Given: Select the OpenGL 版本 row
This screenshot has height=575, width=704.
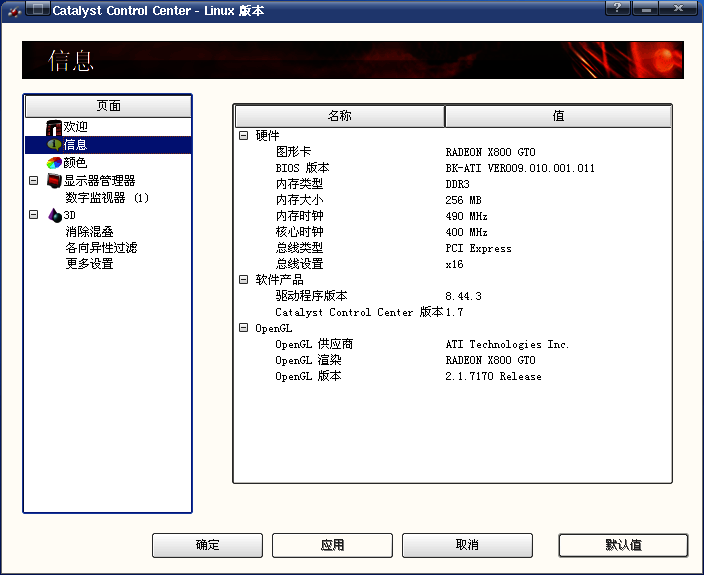Looking at the screenshot, I should 308,376.
